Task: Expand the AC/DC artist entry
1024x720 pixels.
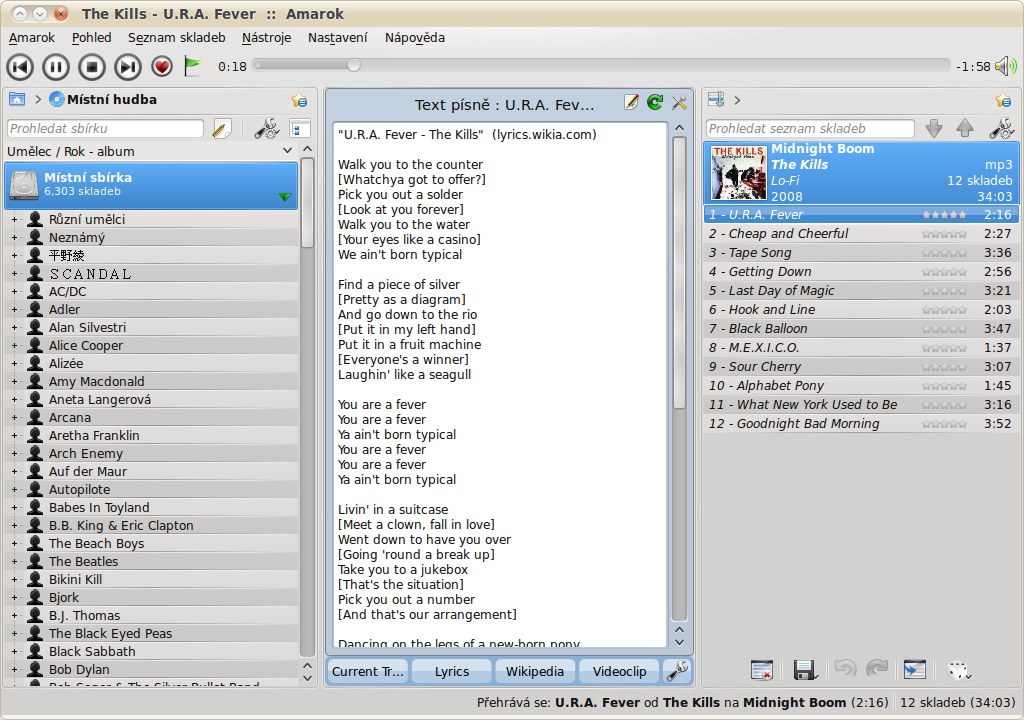Action: pos(14,292)
